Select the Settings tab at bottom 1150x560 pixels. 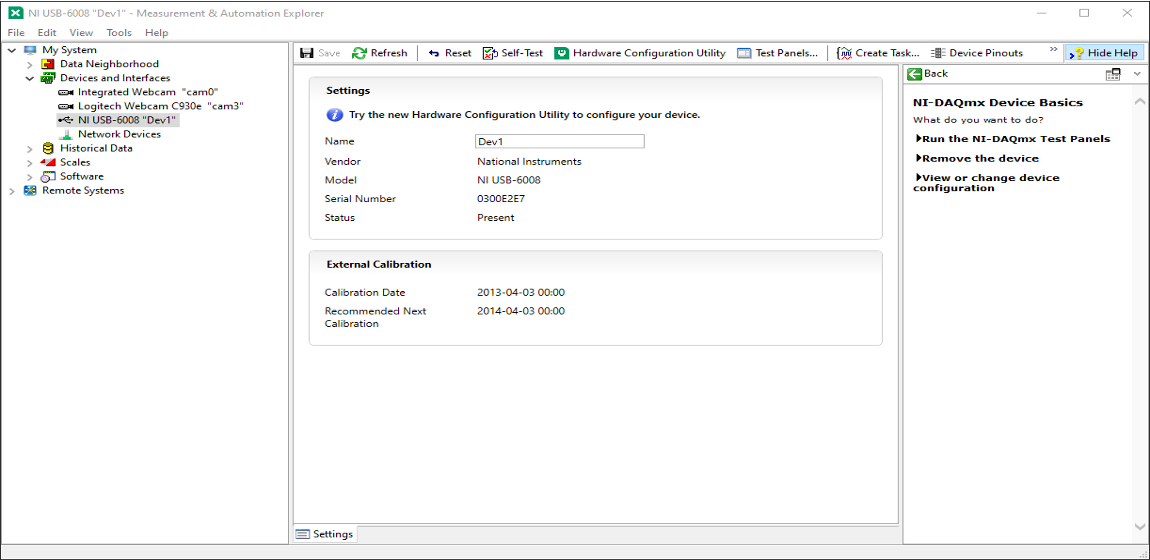325,534
